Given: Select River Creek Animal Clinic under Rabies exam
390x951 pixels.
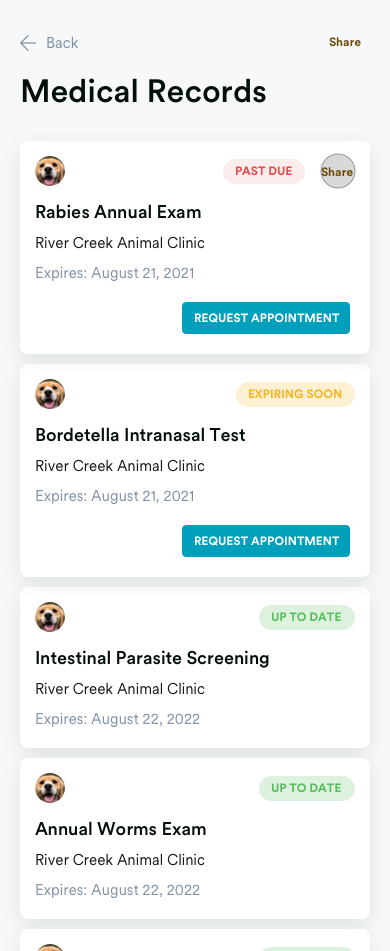Looking at the screenshot, I should pyautogui.click(x=120, y=243).
